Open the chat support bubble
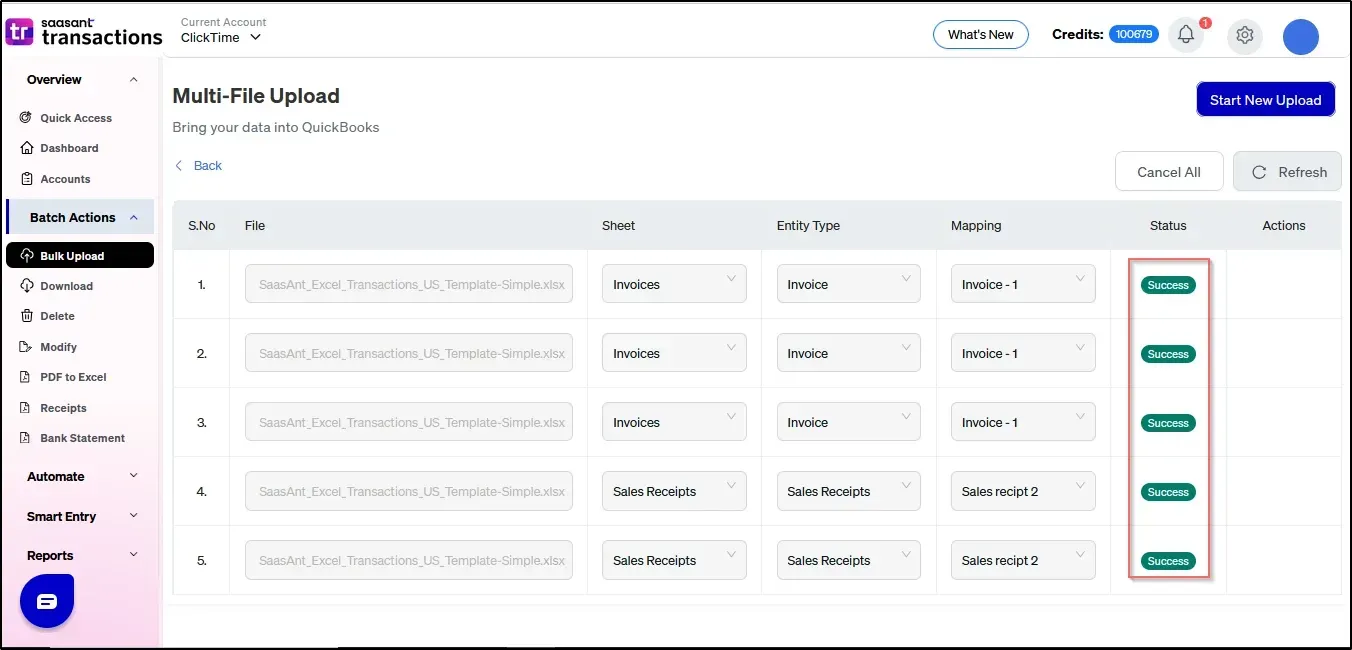This screenshot has width=1352, height=650. click(x=47, y=601)
